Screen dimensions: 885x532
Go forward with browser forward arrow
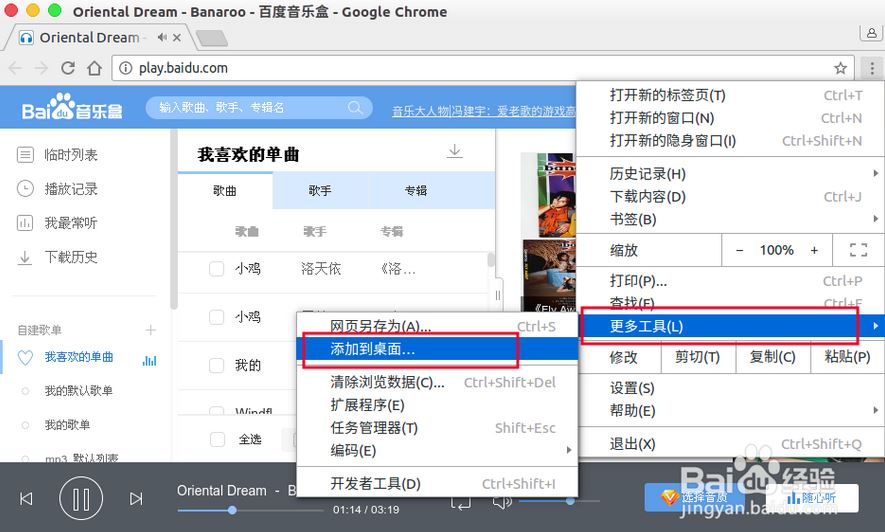[41, 68]
